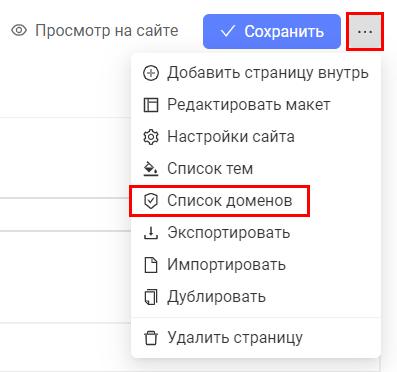Click the layout icon next to Редактировать макет
The width and height of the screenshot is (397, 372).
tap(151, 105)
